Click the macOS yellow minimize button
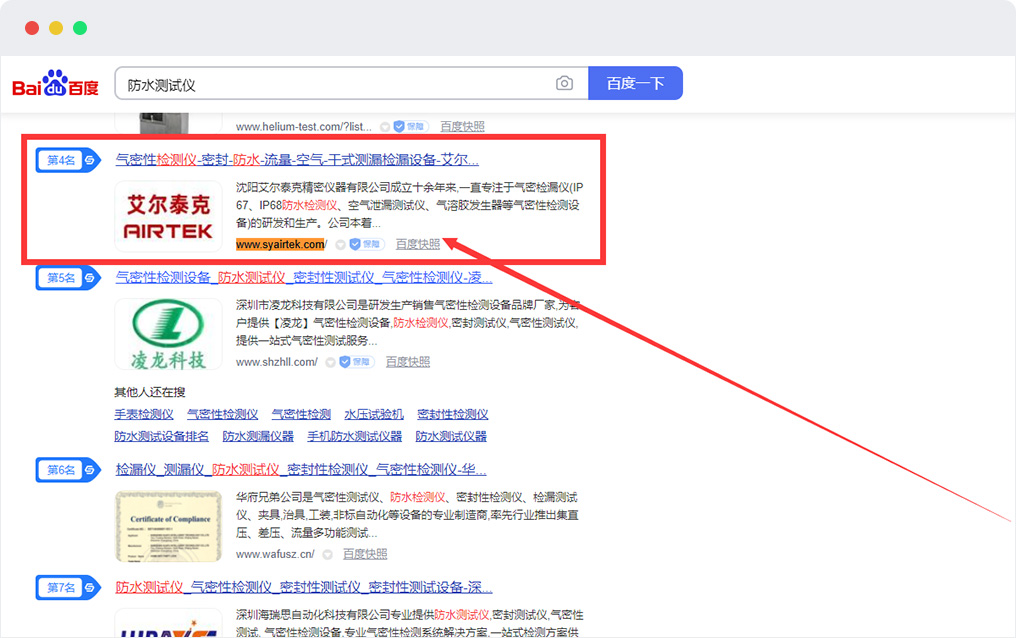1016x638 pixels. tap(56, 28)
